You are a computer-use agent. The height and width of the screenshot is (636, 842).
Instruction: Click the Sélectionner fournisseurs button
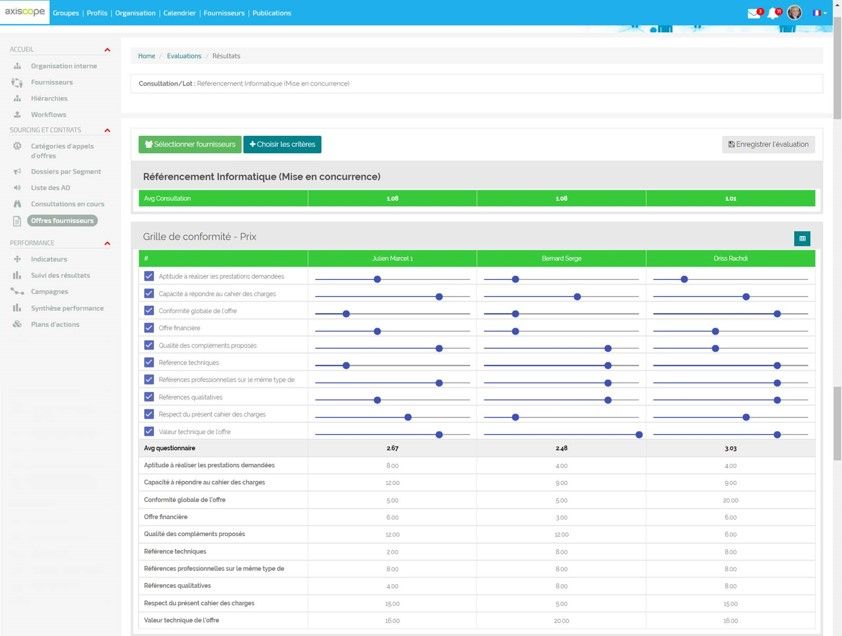click(190, 144)
